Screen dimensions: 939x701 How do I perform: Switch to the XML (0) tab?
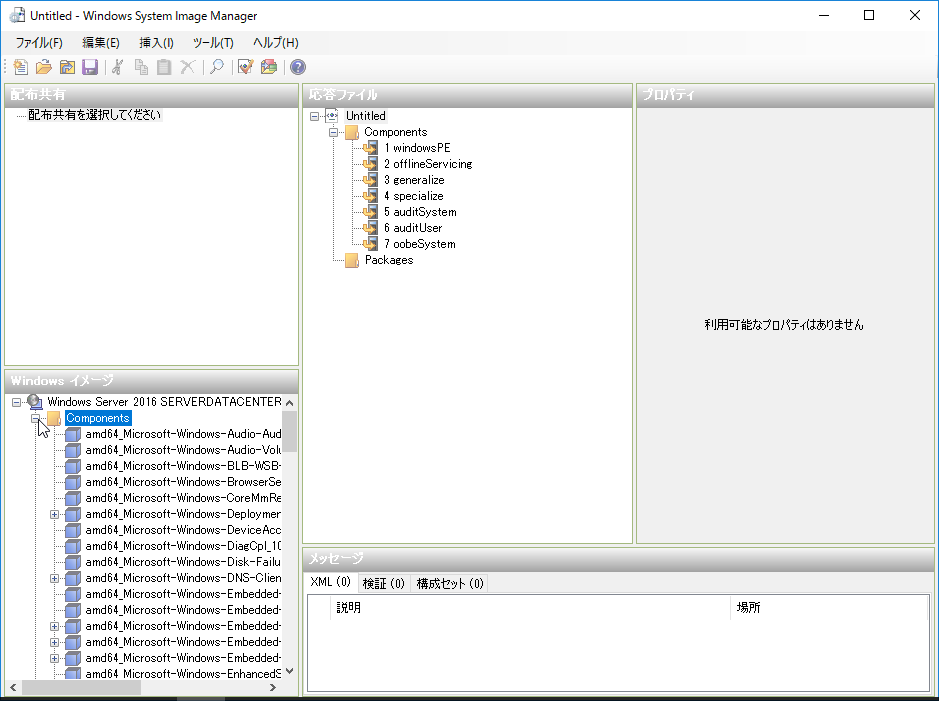click(x=331, y=582)
